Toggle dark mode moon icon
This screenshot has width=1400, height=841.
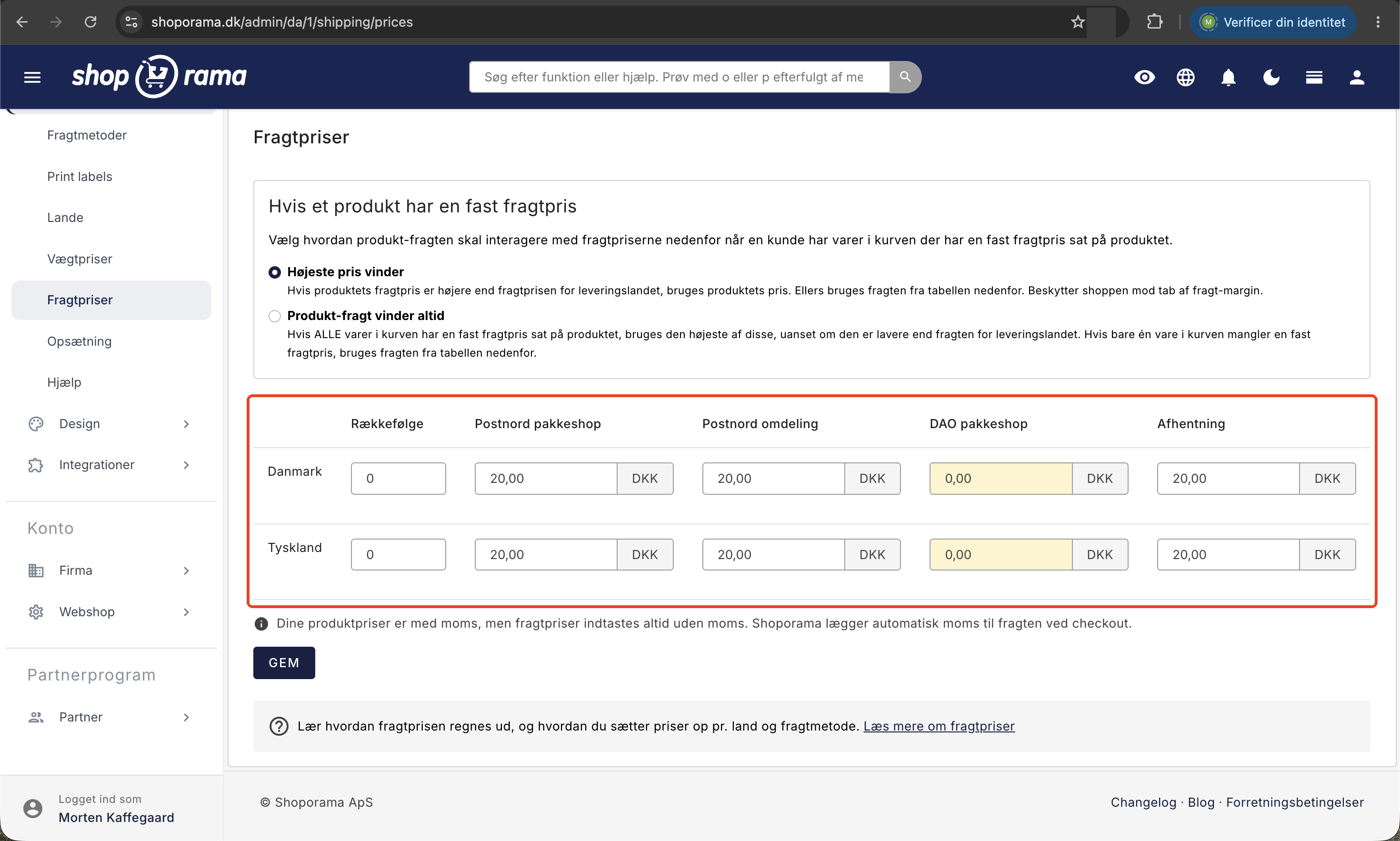(x=1271, y=77)
